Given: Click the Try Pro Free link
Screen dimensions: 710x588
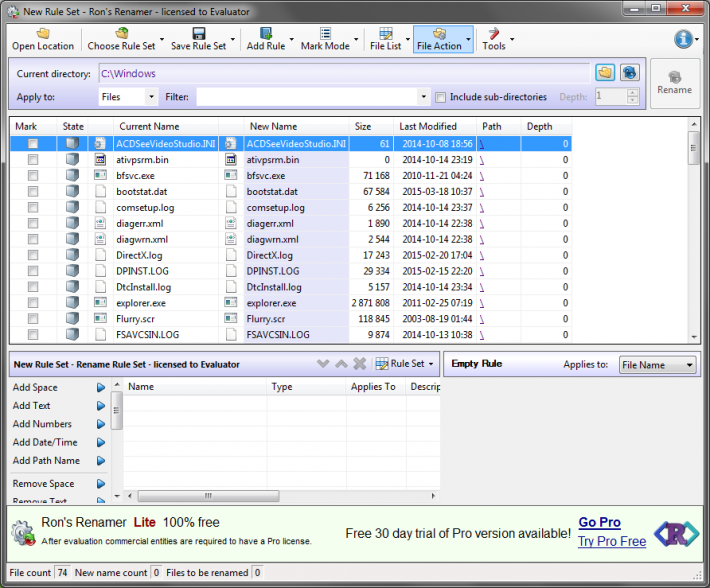Looking at the screenshot, I should pos(612,541).
